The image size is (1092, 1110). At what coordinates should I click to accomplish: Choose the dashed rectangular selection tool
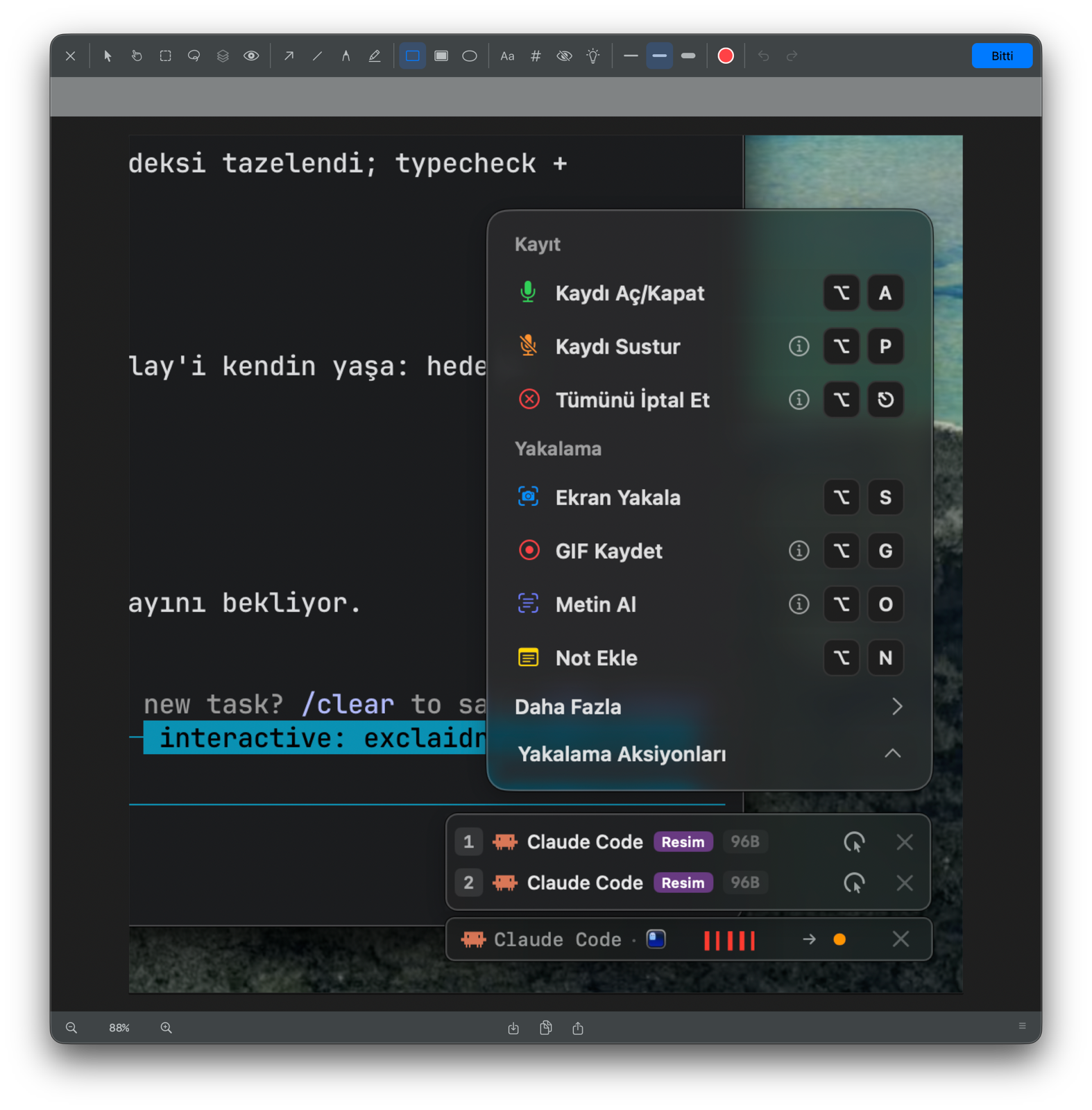(165, 56)
